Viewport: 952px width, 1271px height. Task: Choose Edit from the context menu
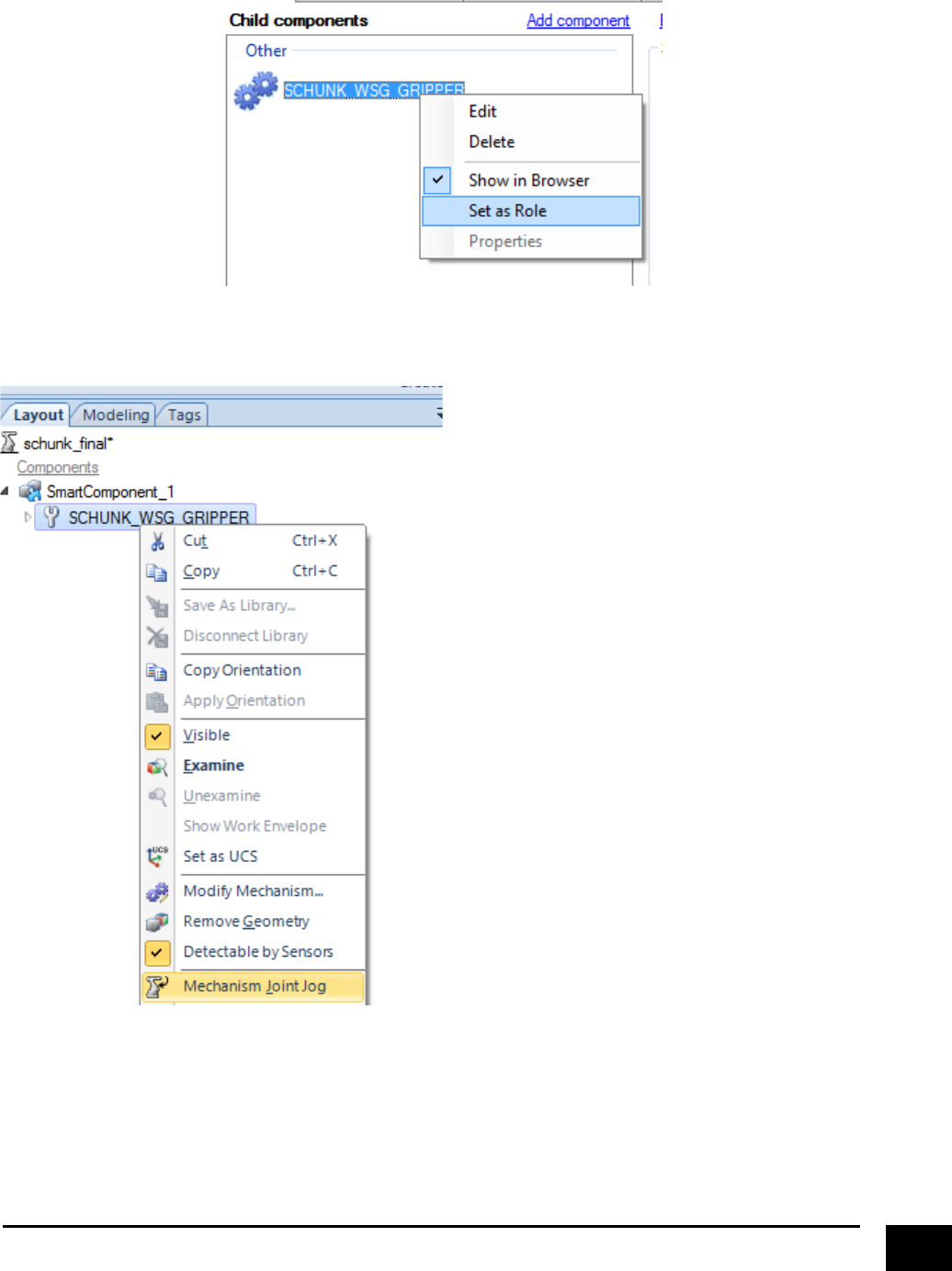pos(530,111)
